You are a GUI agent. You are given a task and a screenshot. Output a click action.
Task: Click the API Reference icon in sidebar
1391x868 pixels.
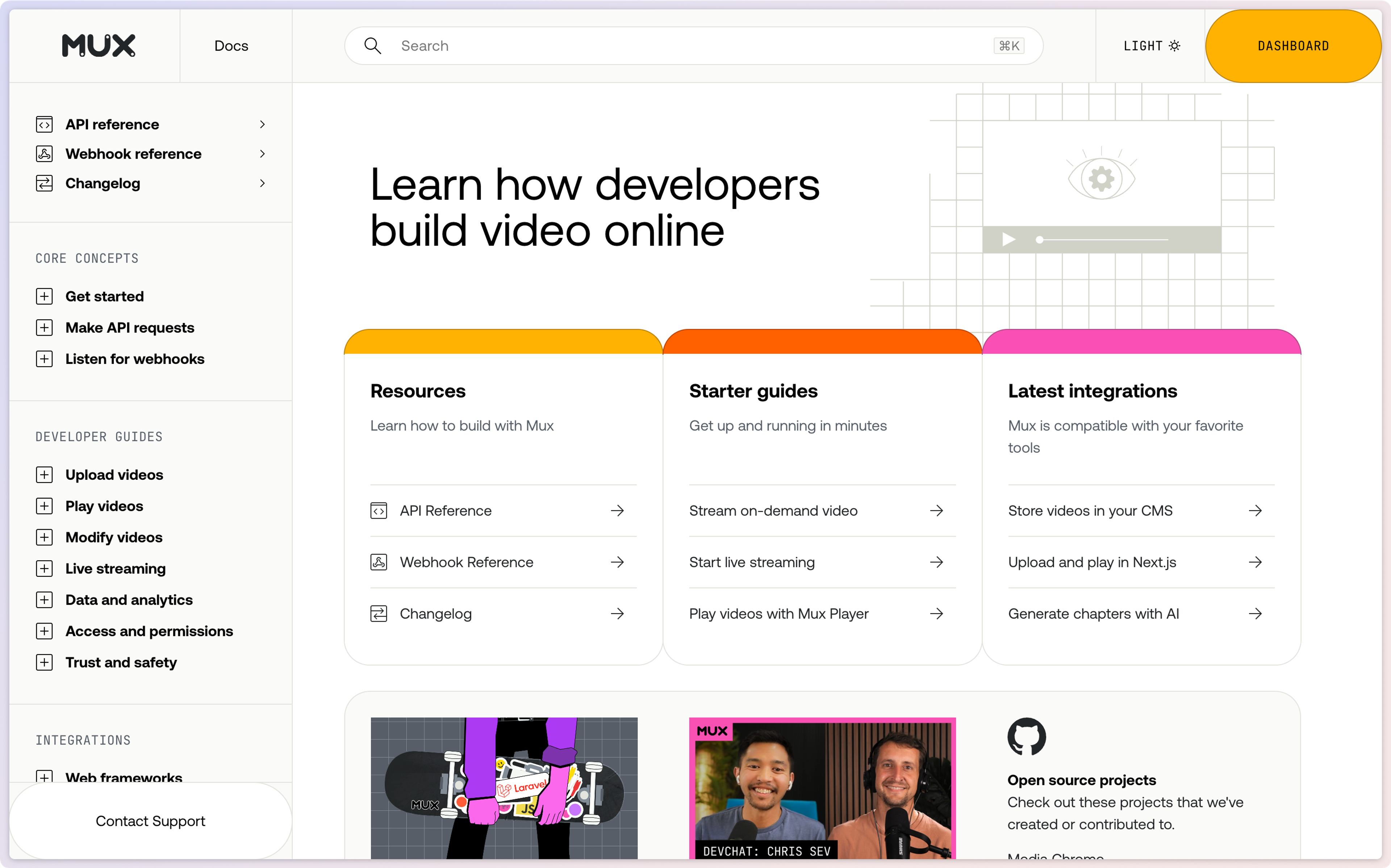tap(44, 124)
